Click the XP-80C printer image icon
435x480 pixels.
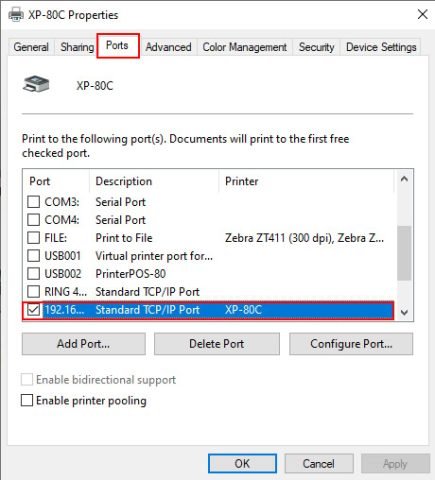36,84
